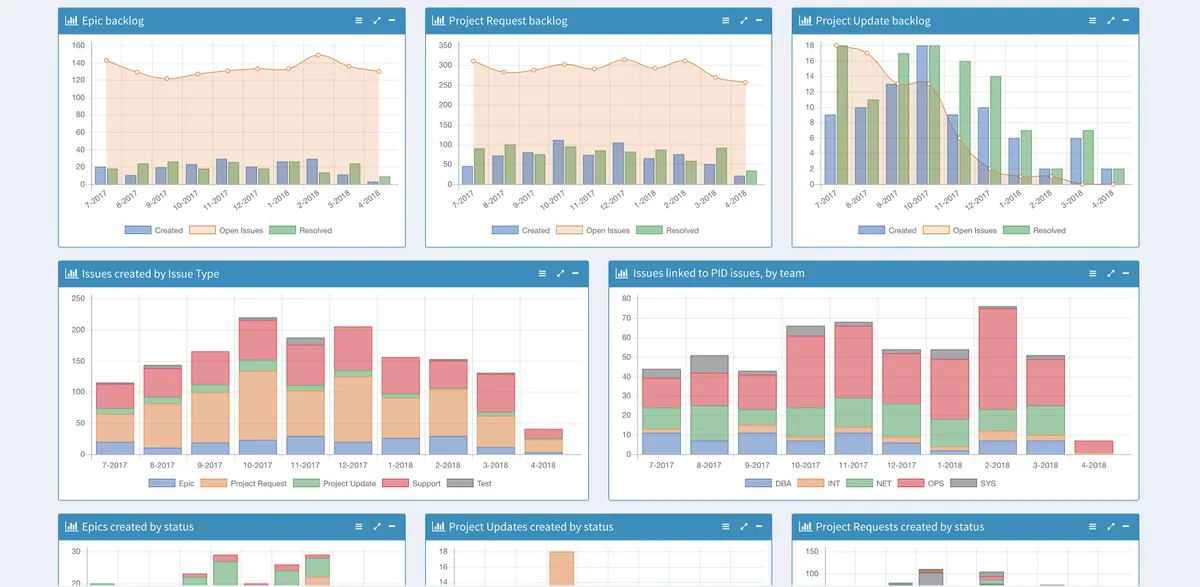This screenshot has width=1200, height=587.
Task: Toggle Created series in Project Request backlog legend
Action: [x=521, y=230]
